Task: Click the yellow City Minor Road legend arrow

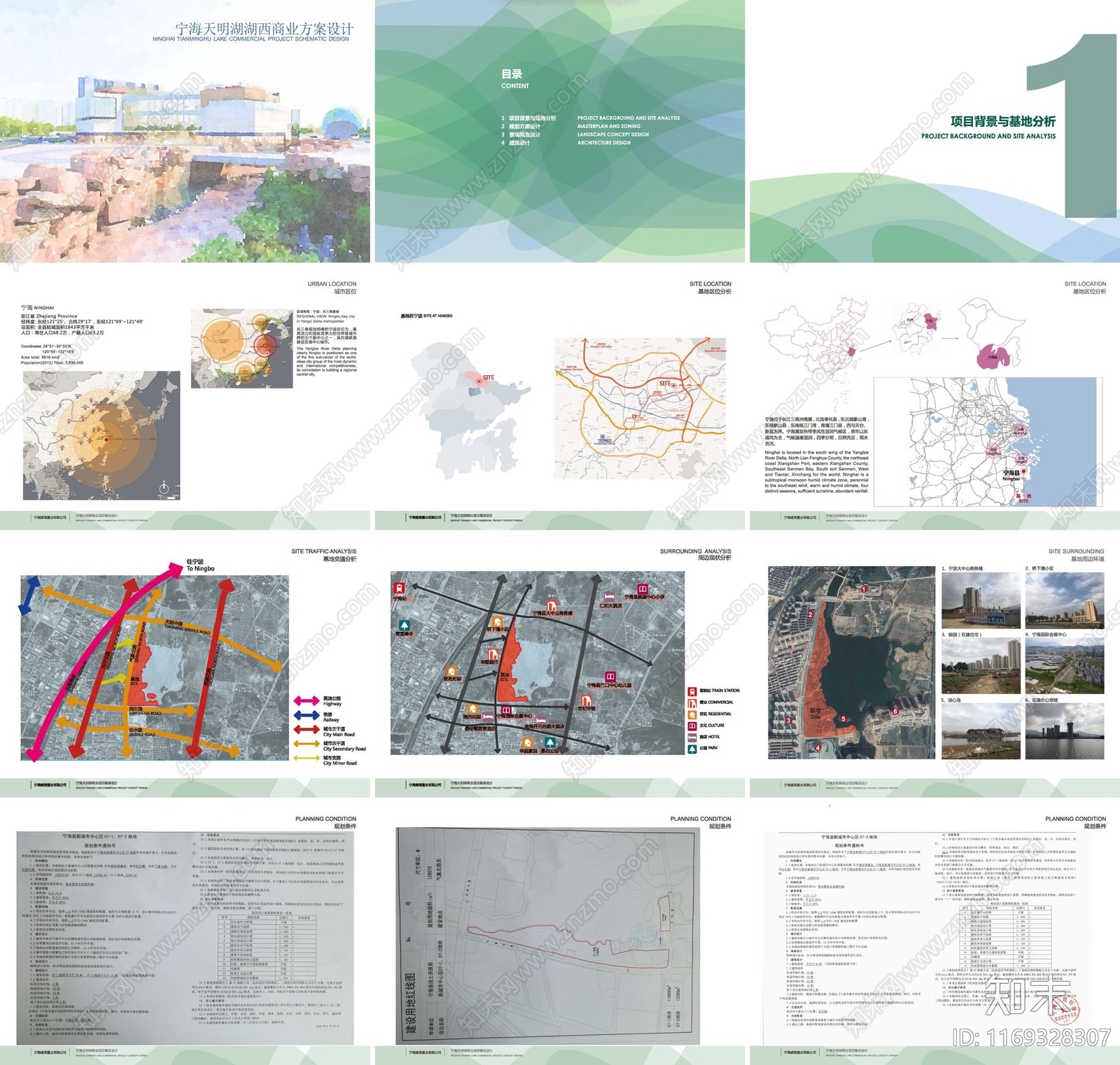Action: pos(307,758)
